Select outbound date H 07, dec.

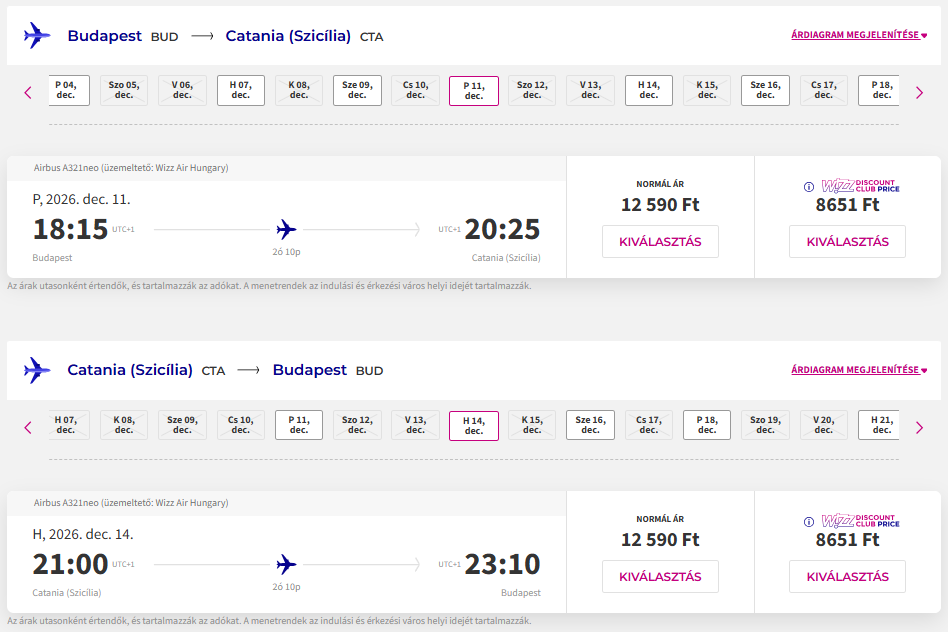pyautogui.click(x=241, y=90)
